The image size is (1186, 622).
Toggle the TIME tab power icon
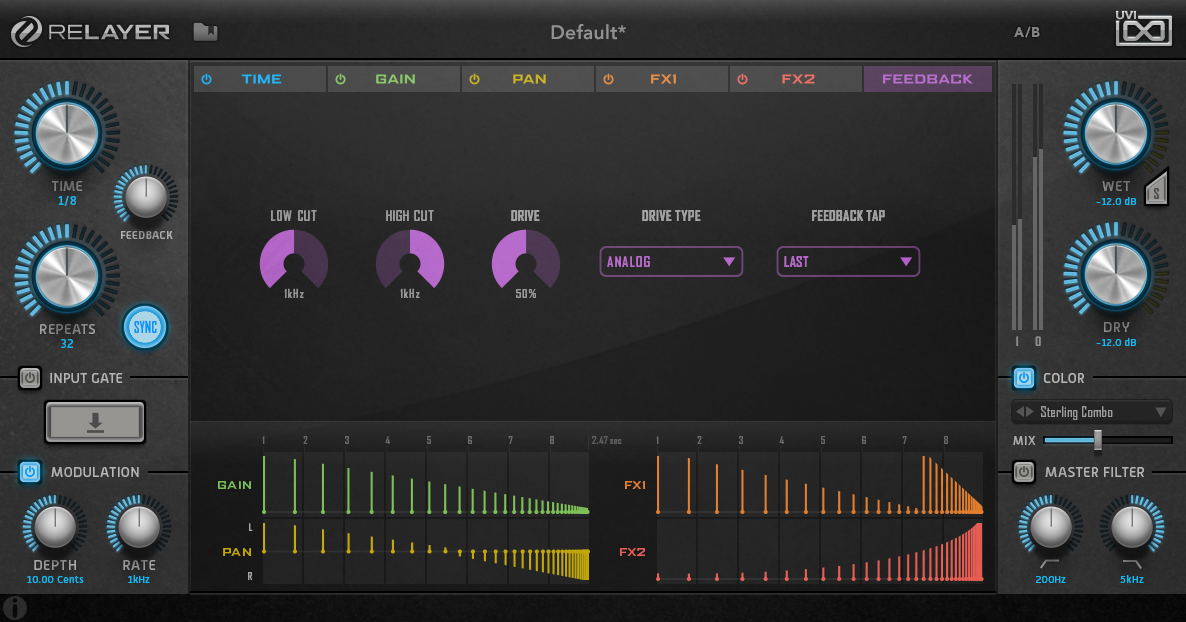point(207,79)
